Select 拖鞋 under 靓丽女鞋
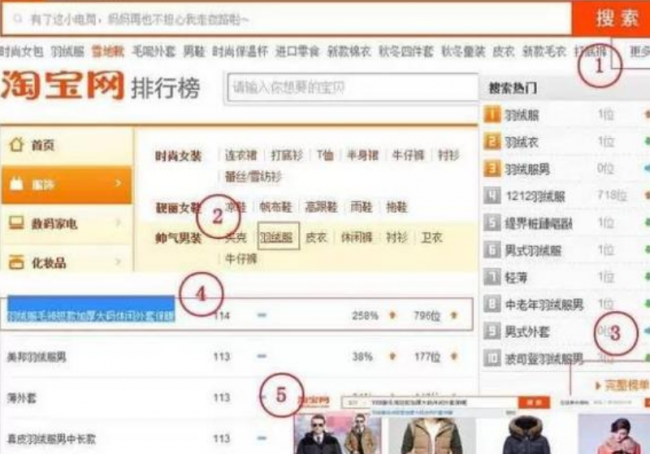 tap(397, 206)
